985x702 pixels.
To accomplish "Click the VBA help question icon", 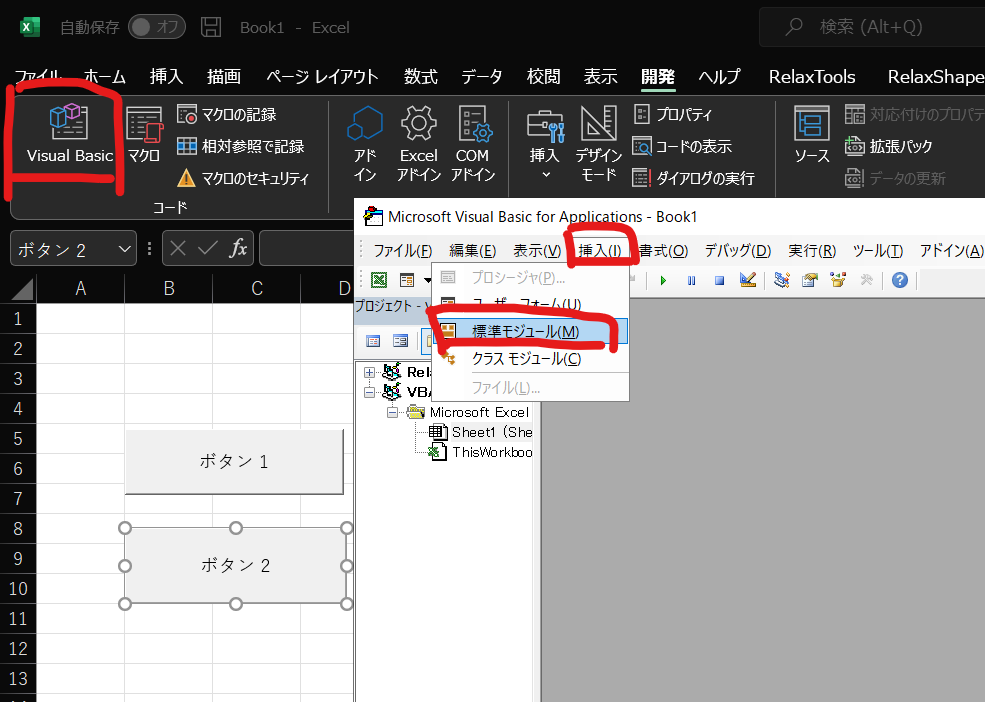I will 899,280.
